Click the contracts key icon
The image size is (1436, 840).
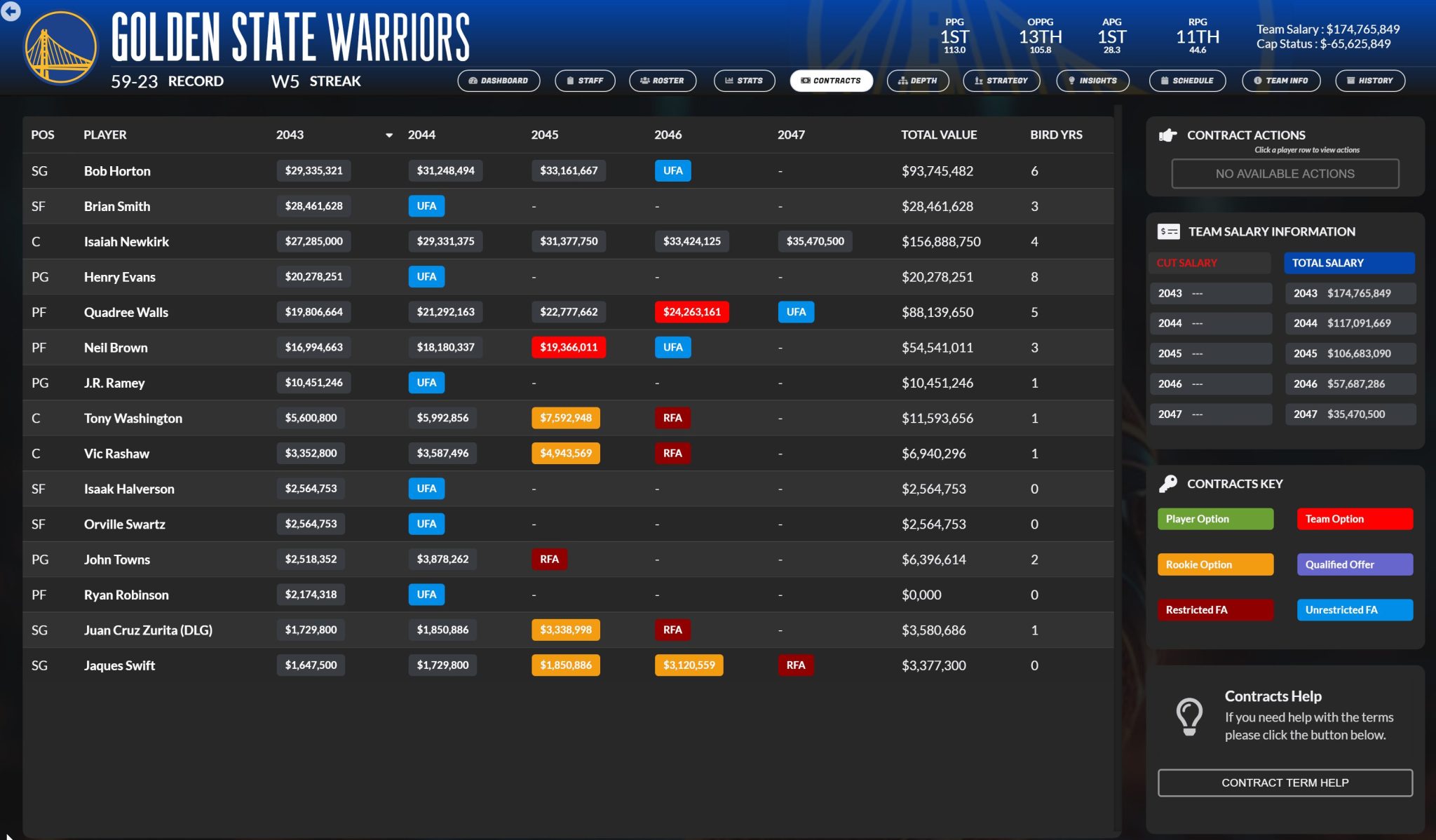click(x=1168, y=484)
